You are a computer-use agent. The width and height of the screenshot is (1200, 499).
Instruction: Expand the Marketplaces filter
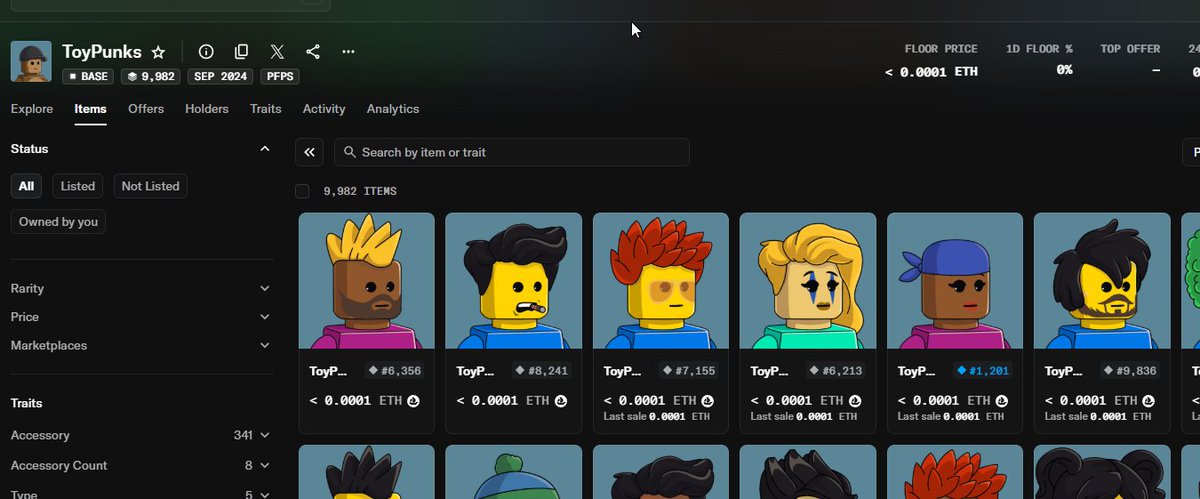coord(140,345)
